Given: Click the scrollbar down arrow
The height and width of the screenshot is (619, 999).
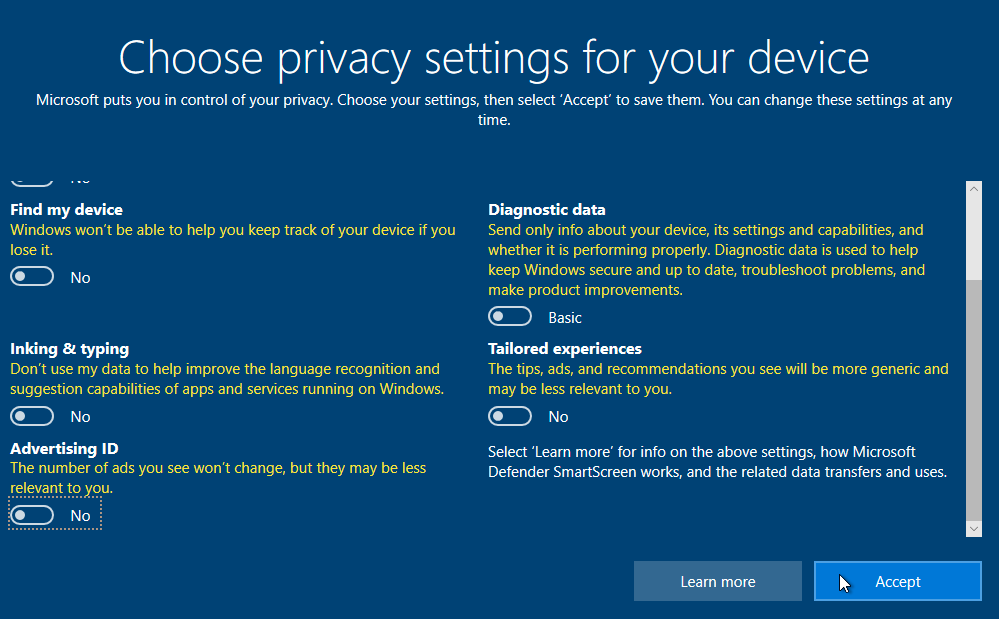Looking at the screenshot, I should pyautogui.click(x=974, y=528).
